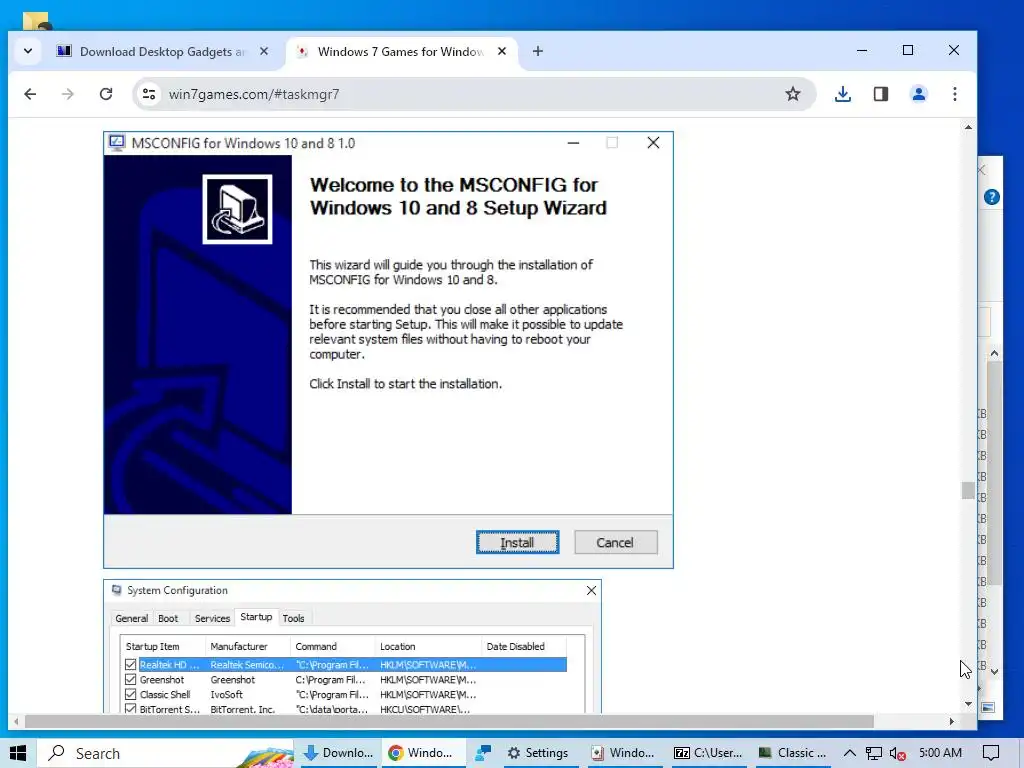Viewport: 1024px width, 768px height.
Task: Open the Windows Start button
Action: [18, 754]
